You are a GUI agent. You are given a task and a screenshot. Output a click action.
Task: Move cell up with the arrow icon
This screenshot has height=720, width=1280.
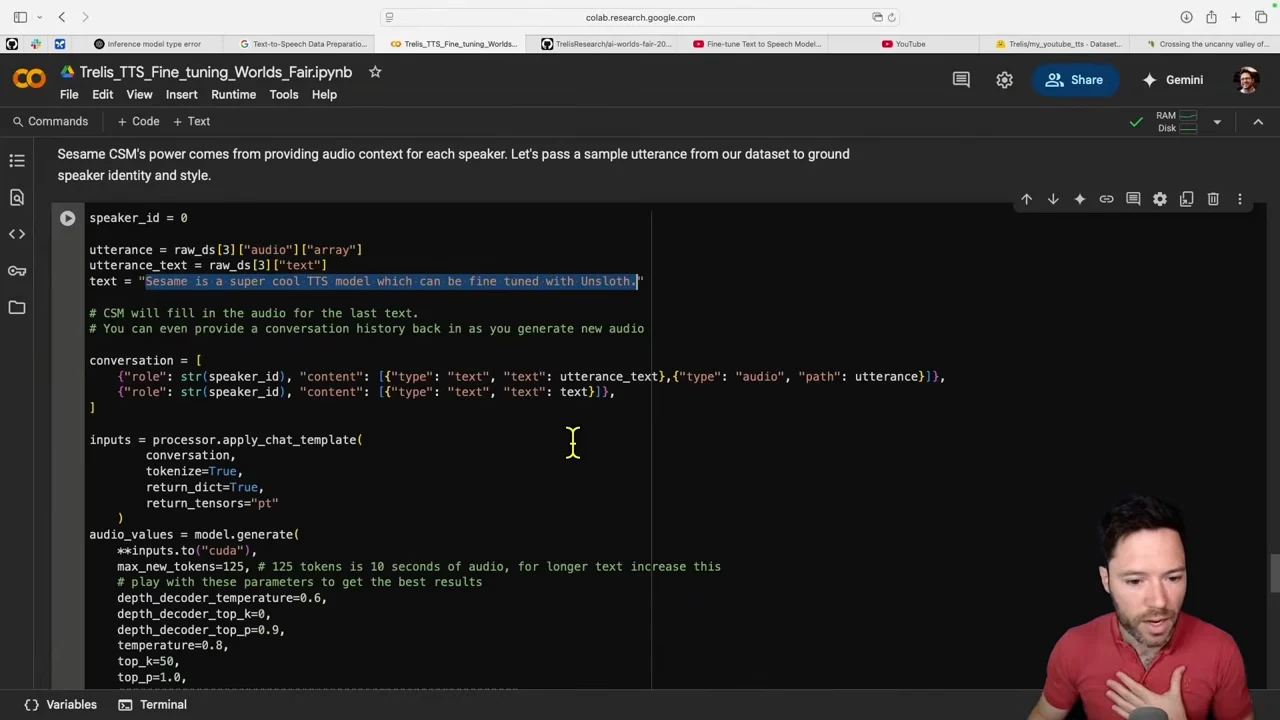1026,199
